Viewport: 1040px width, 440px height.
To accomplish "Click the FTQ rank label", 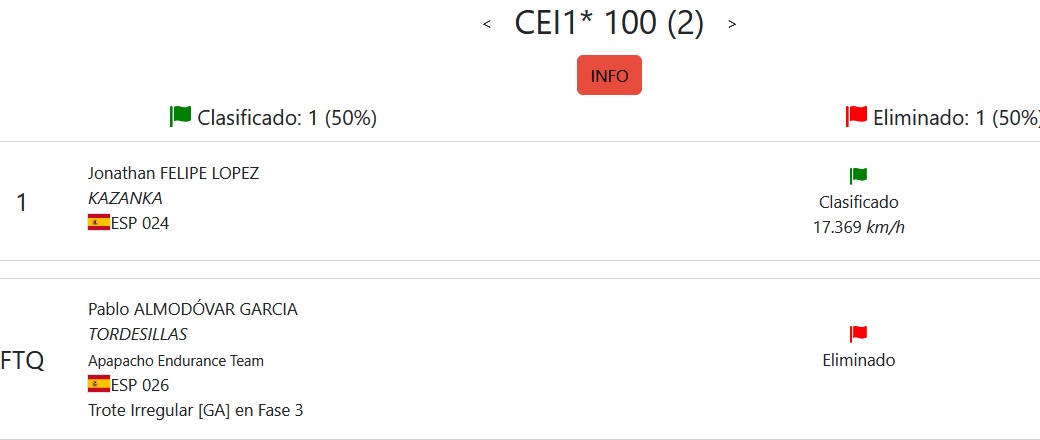I will coord(22,361).
